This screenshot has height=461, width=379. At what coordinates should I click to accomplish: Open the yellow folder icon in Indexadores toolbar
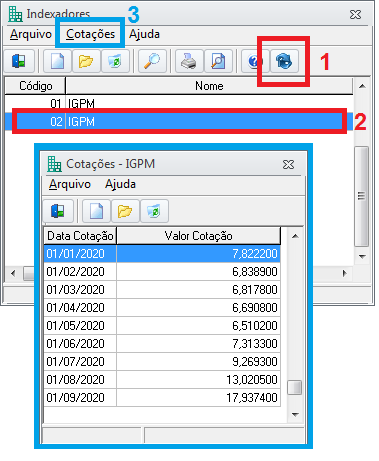point(86,61)
